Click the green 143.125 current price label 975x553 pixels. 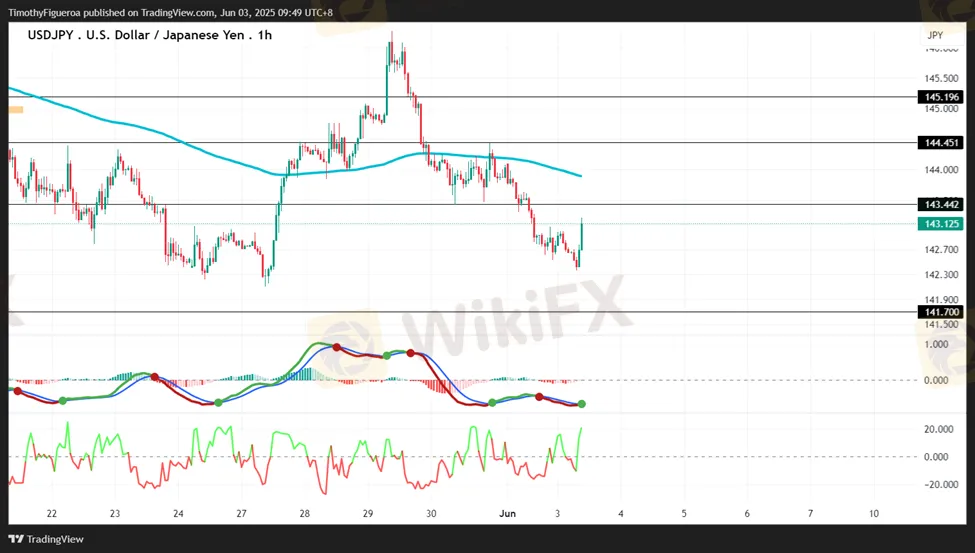[x=941, y=224]
